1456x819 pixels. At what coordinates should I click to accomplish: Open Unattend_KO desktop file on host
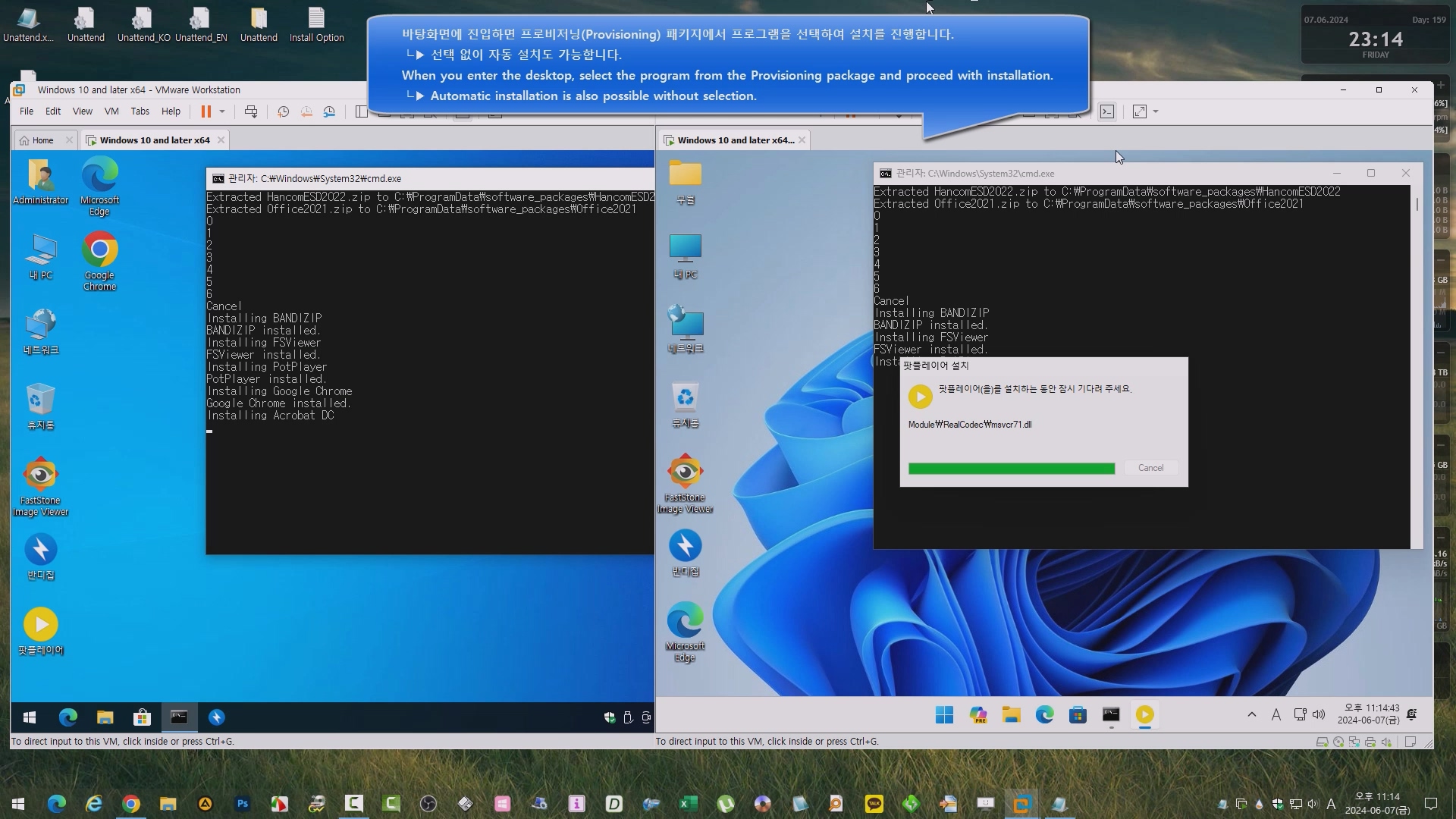coord(143,24)
